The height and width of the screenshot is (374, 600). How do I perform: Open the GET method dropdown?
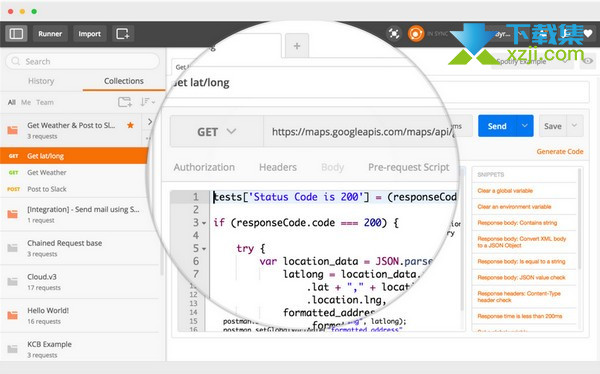tap(217, 132)
